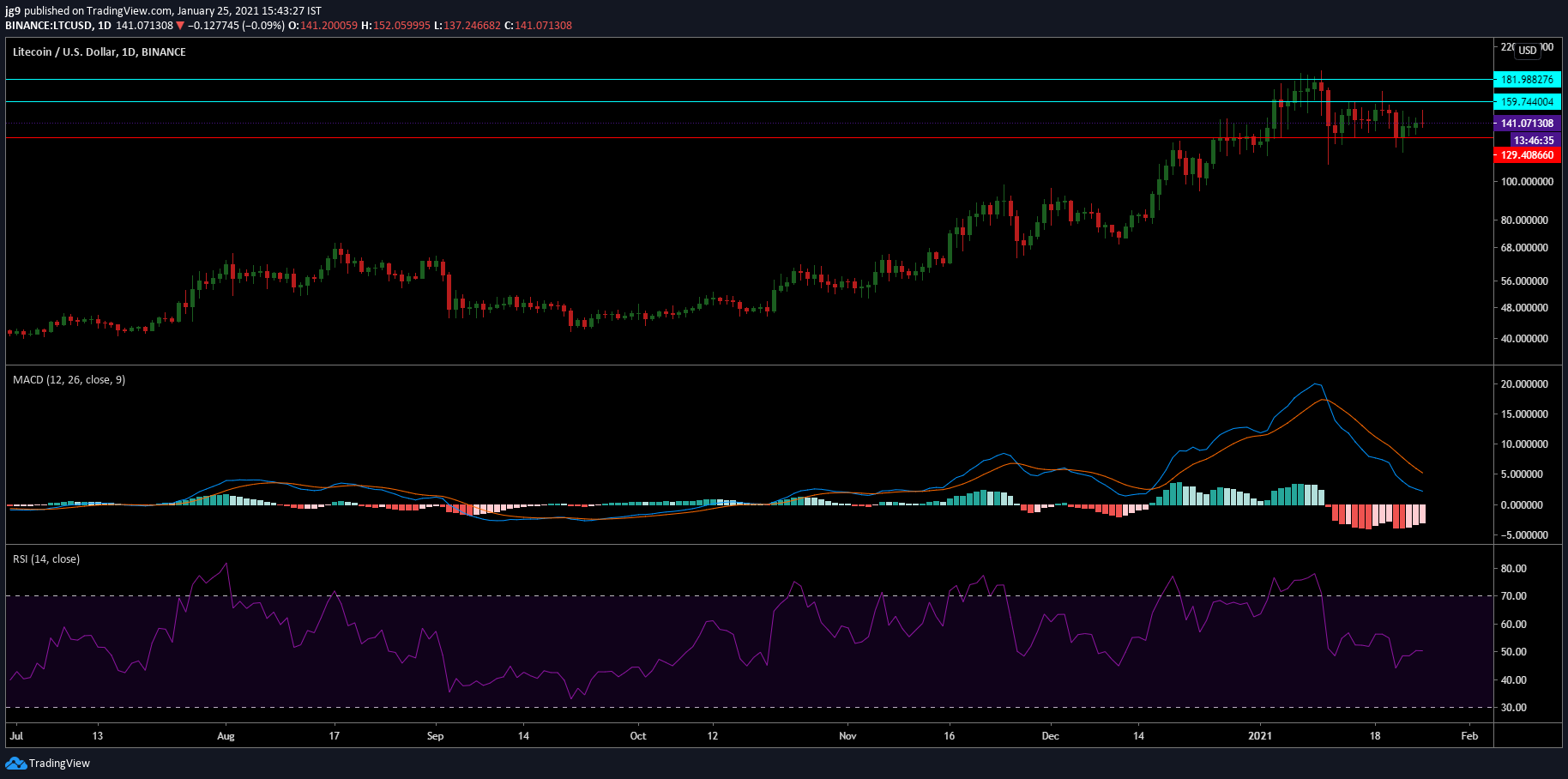1568x779 pixels.
Task: Click the low price value L:137.246682
Action: coord(467,26)
